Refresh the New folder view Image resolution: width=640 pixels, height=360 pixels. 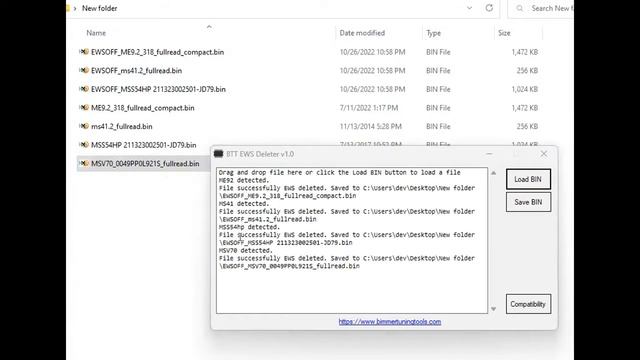[489, 8]
